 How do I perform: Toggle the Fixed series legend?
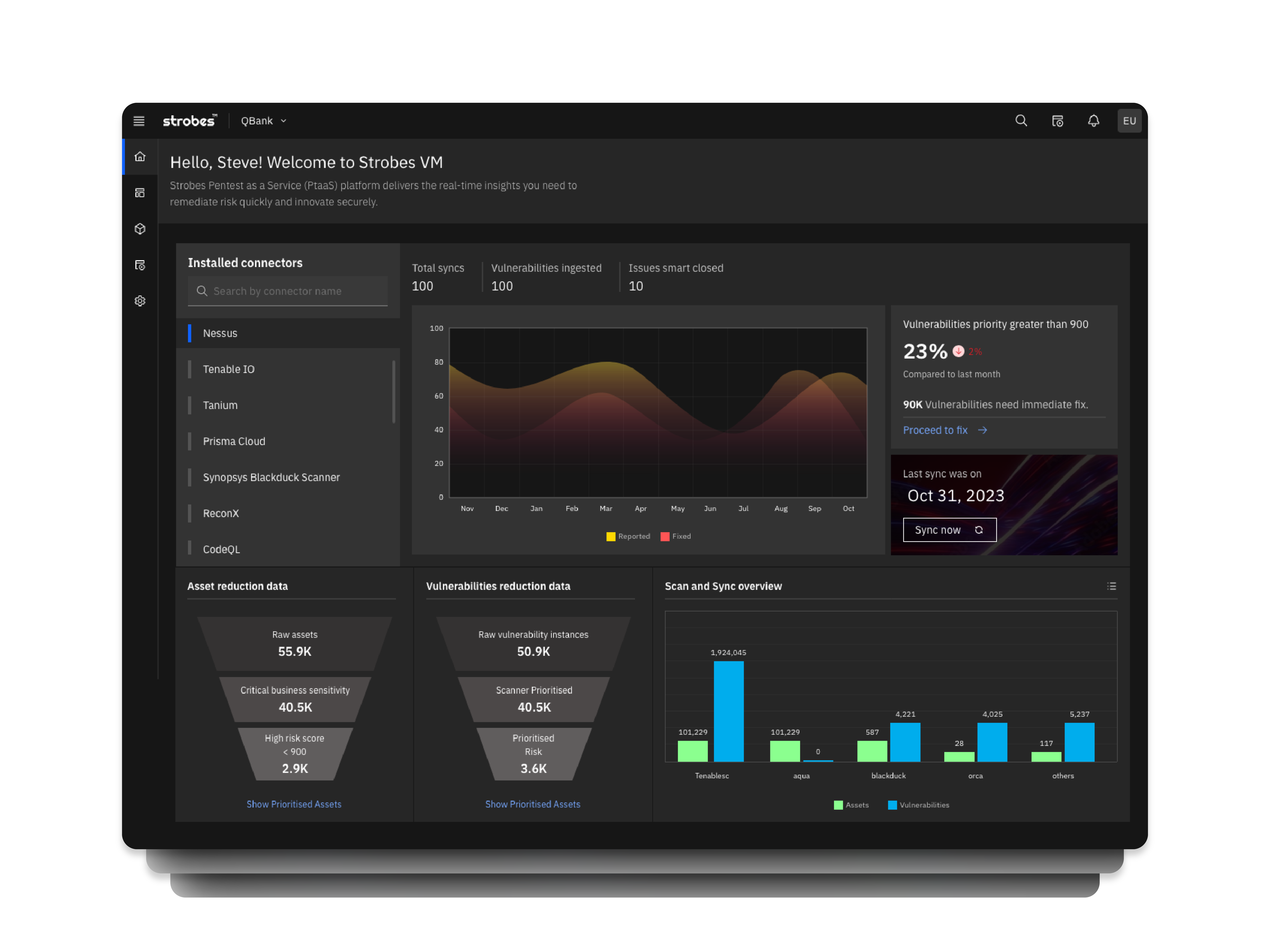point(676,536)
